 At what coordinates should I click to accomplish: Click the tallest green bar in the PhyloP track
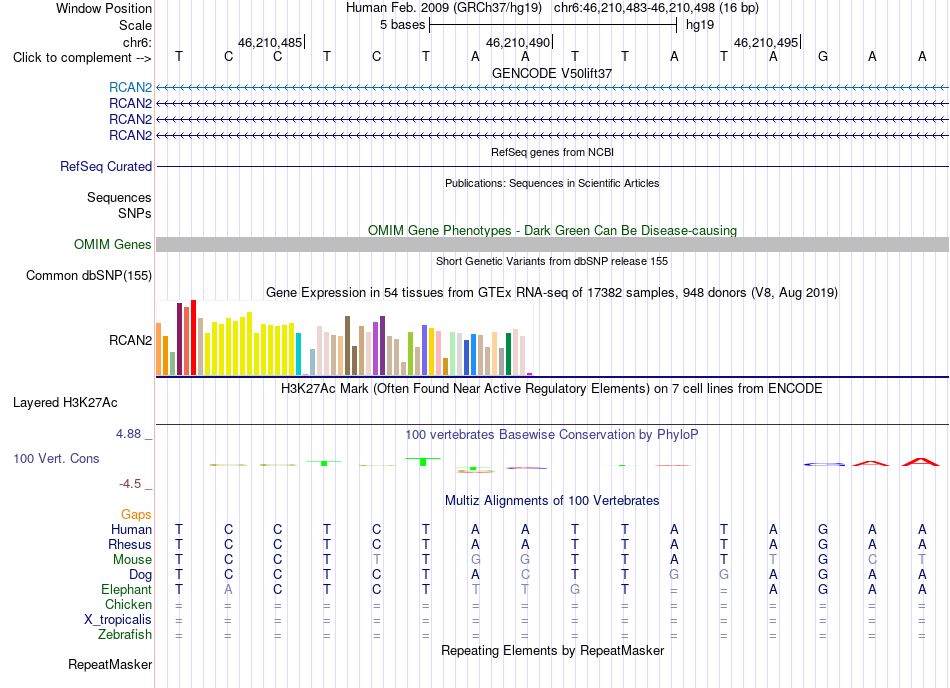[423, 462]
